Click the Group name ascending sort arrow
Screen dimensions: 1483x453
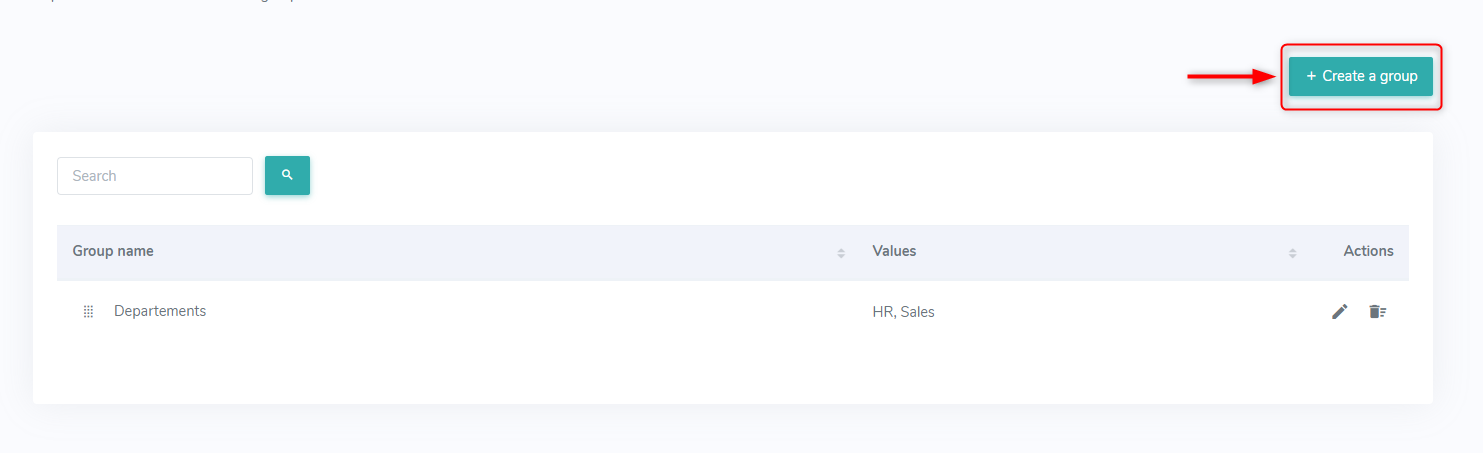pyautogui.click(x=841, y=249)
